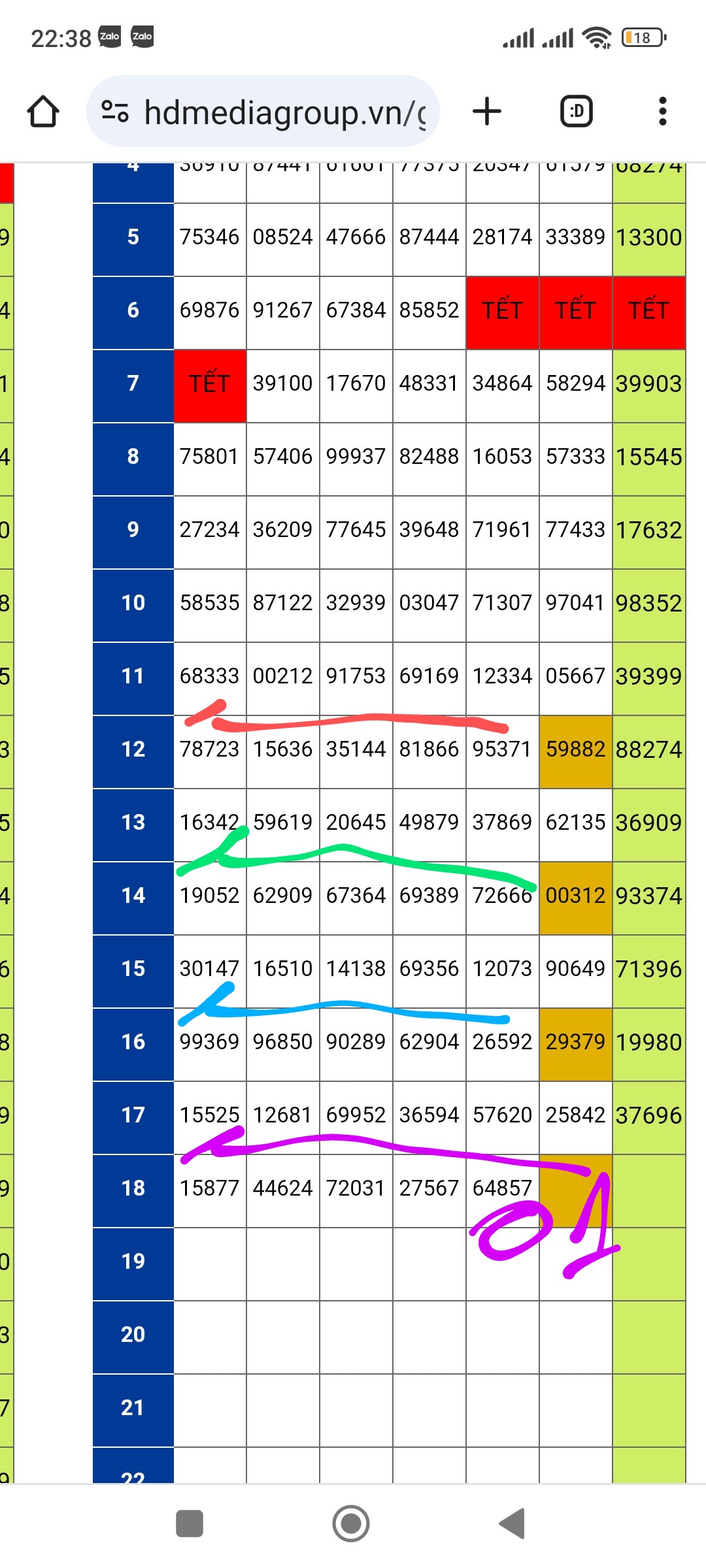Open the tab switcher icon

click(577, 111)
